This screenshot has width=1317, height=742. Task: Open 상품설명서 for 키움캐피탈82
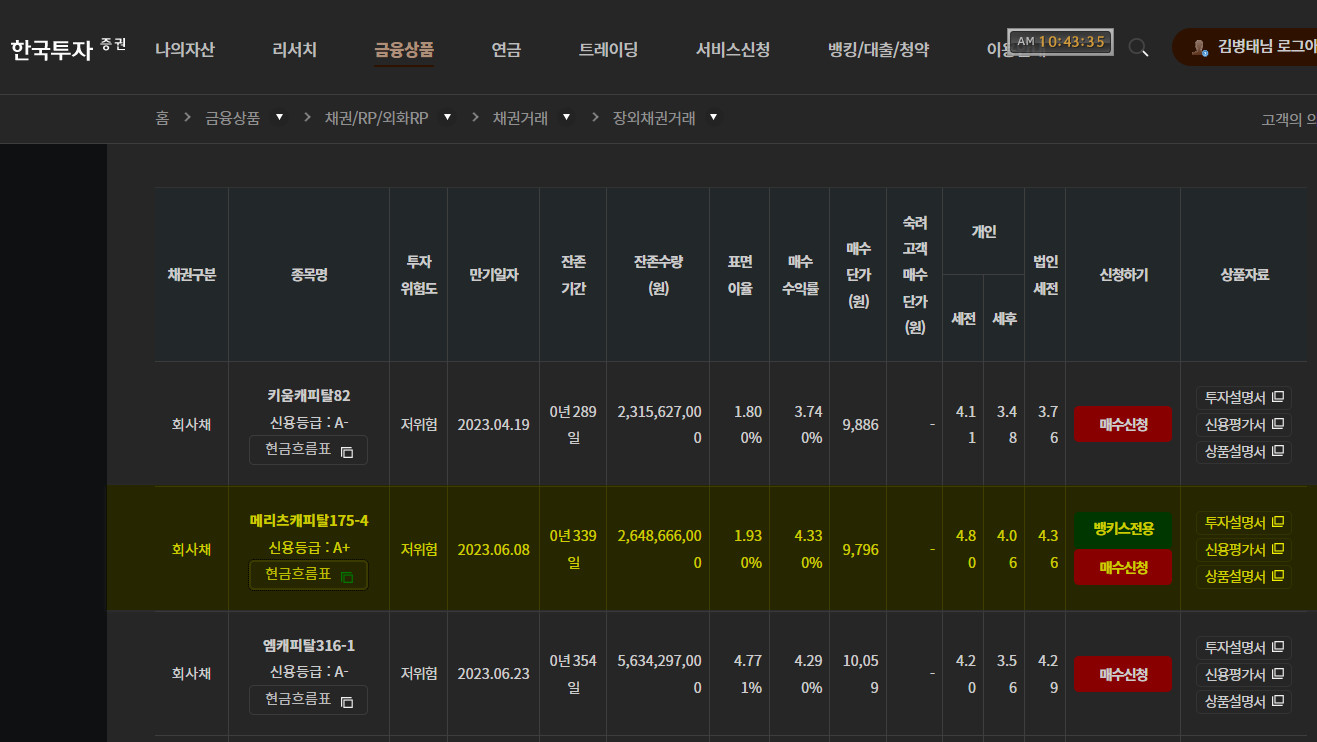pyautogui.click(x=1244, y=451)
